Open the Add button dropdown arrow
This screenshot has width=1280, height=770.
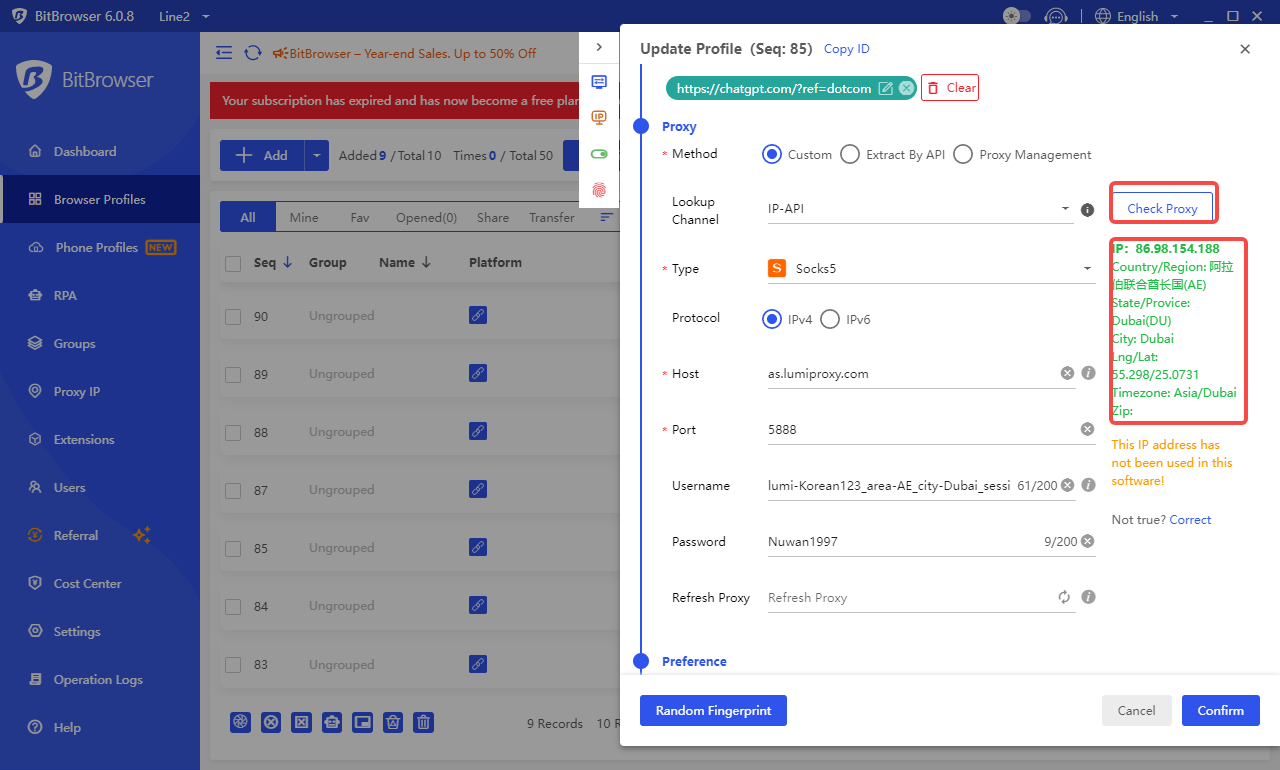point(317,155)
